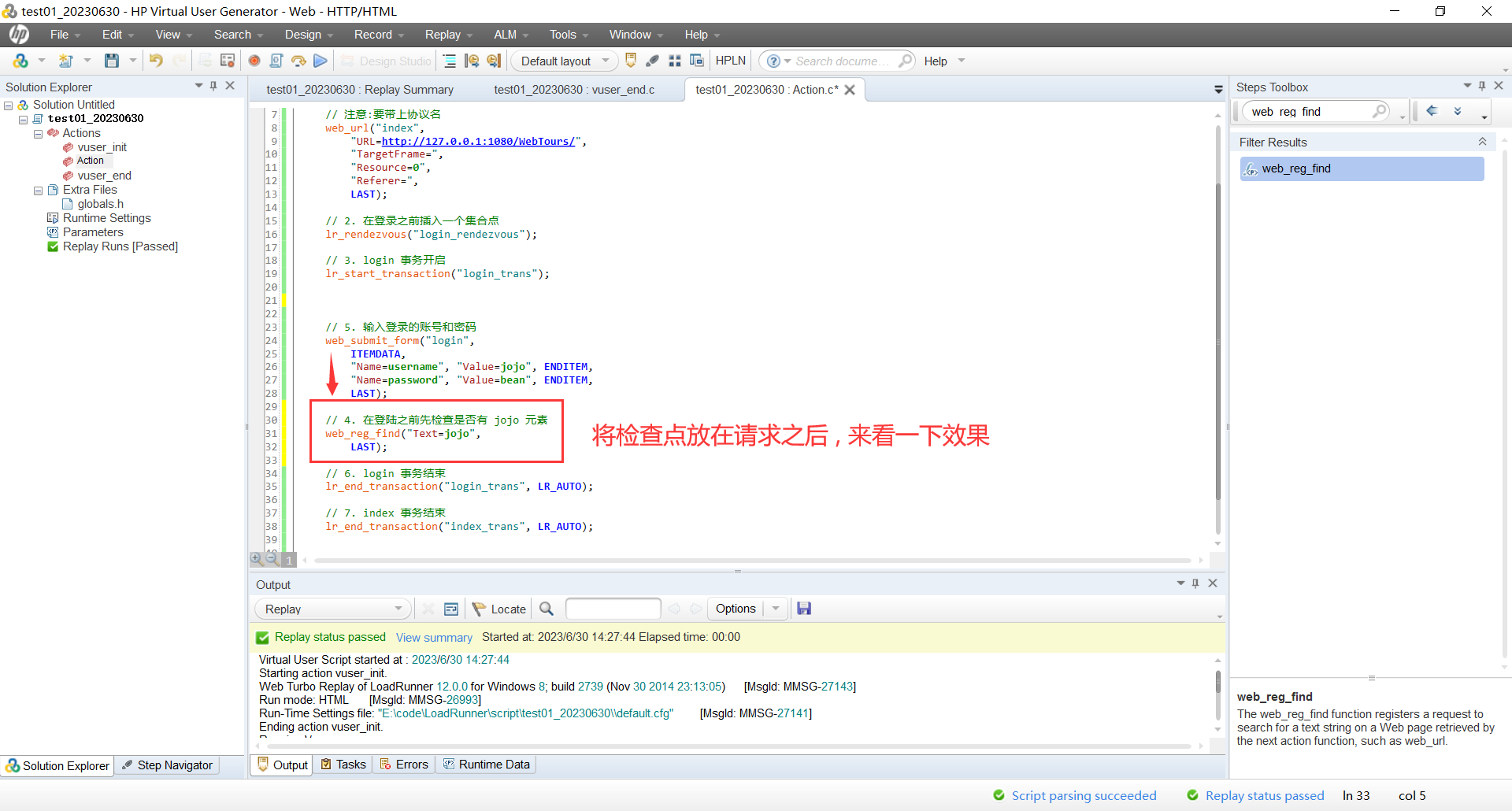
Task: Open the Options dropdown arrow in Output
Action: click(776, 609)
